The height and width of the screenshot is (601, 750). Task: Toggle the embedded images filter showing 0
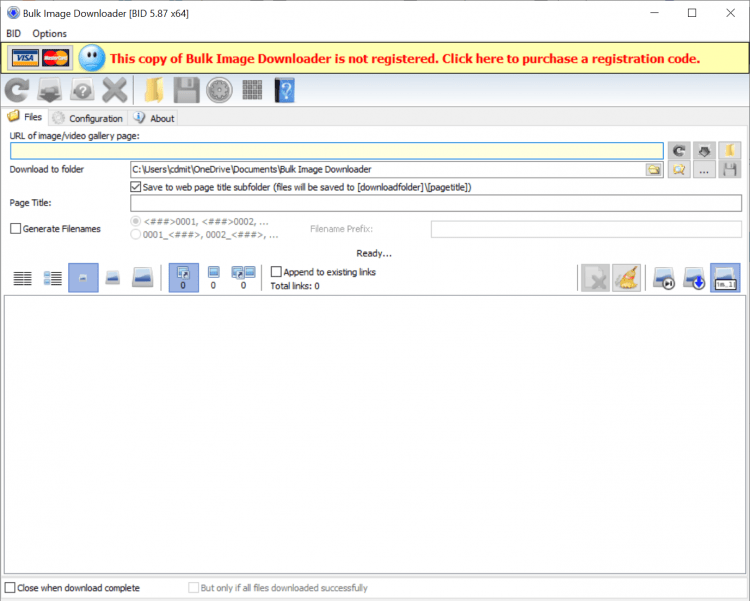[213, 278]
